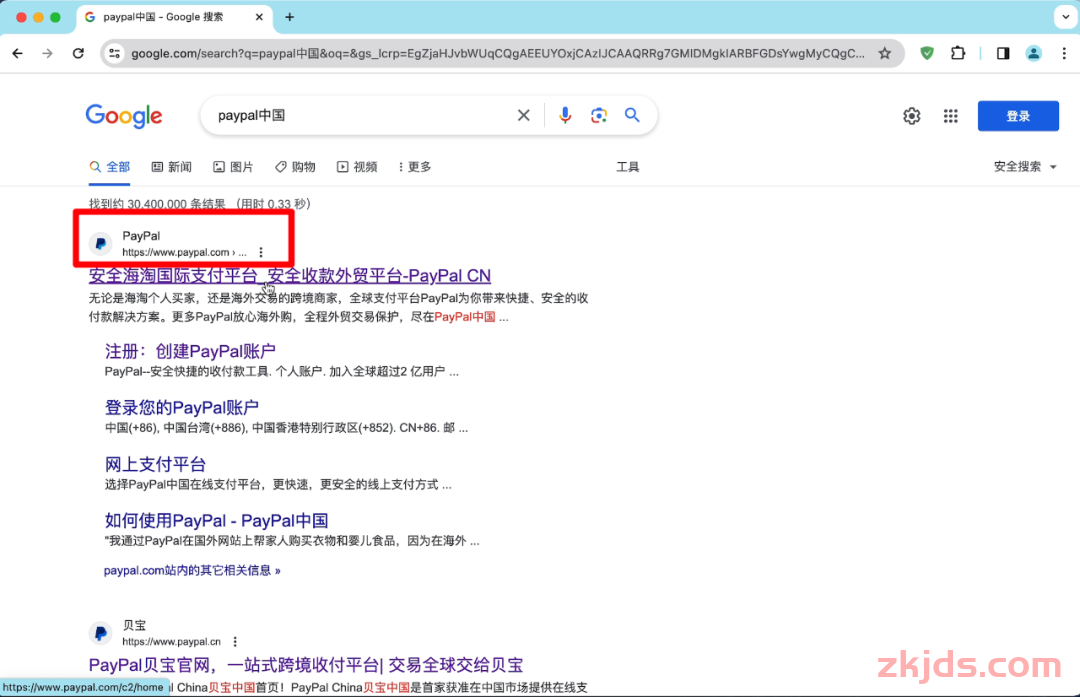Screen dimensions: 1080x697
Task: Open a new tab with plus button
Action: (x=289, y=17)
